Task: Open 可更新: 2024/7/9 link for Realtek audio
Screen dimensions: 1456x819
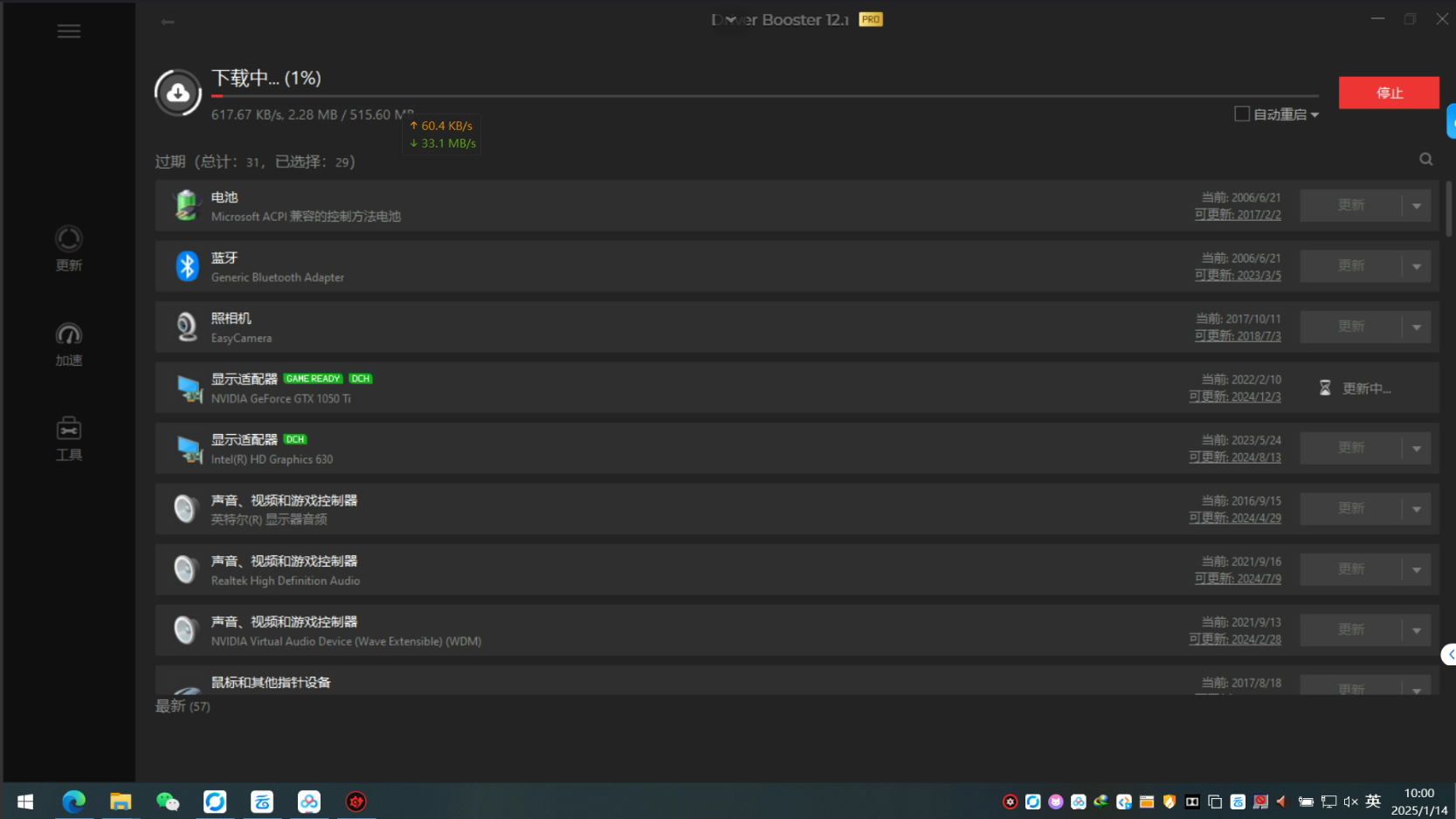Action: point(1238,579)
